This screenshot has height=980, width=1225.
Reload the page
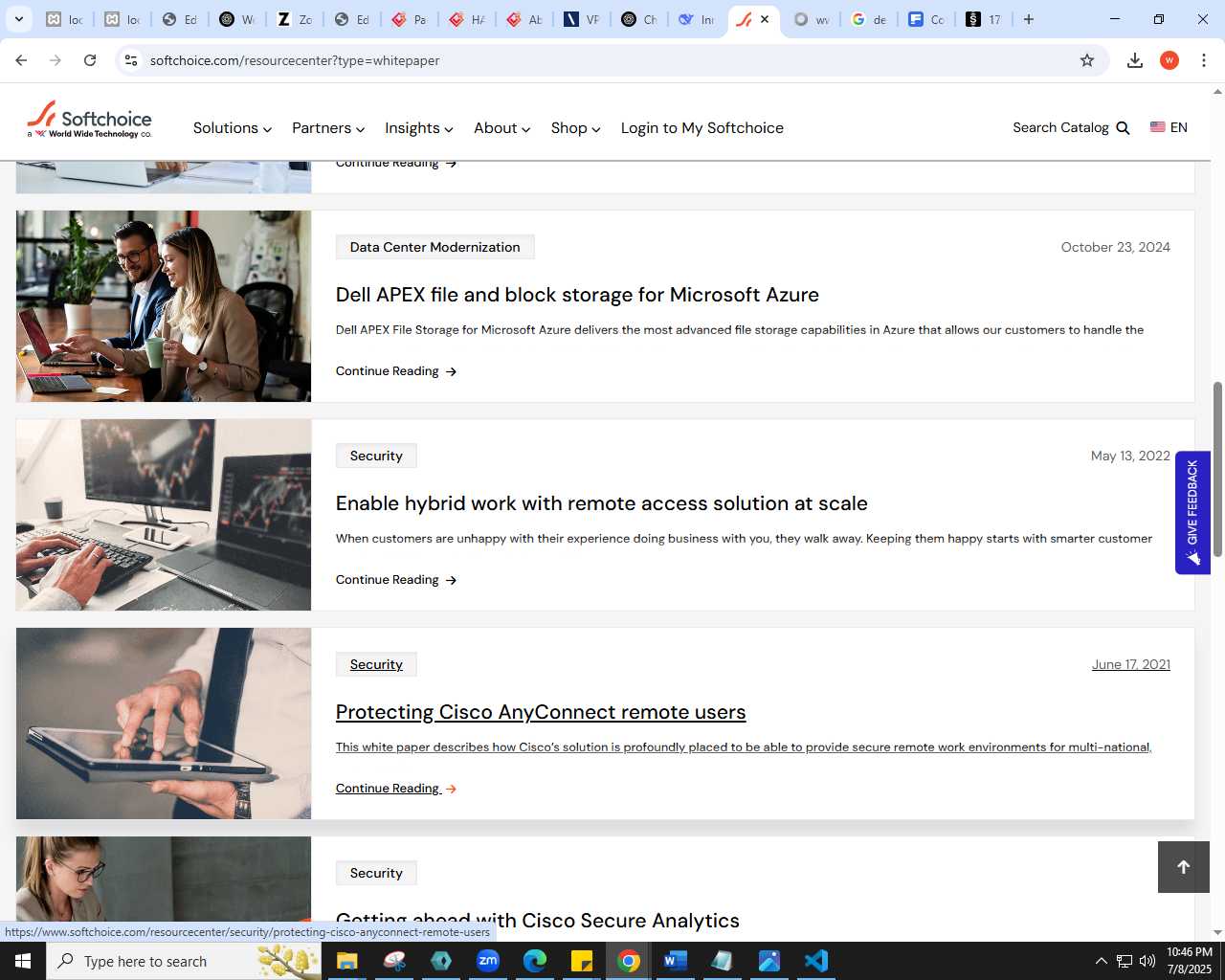tap(90, 60)
